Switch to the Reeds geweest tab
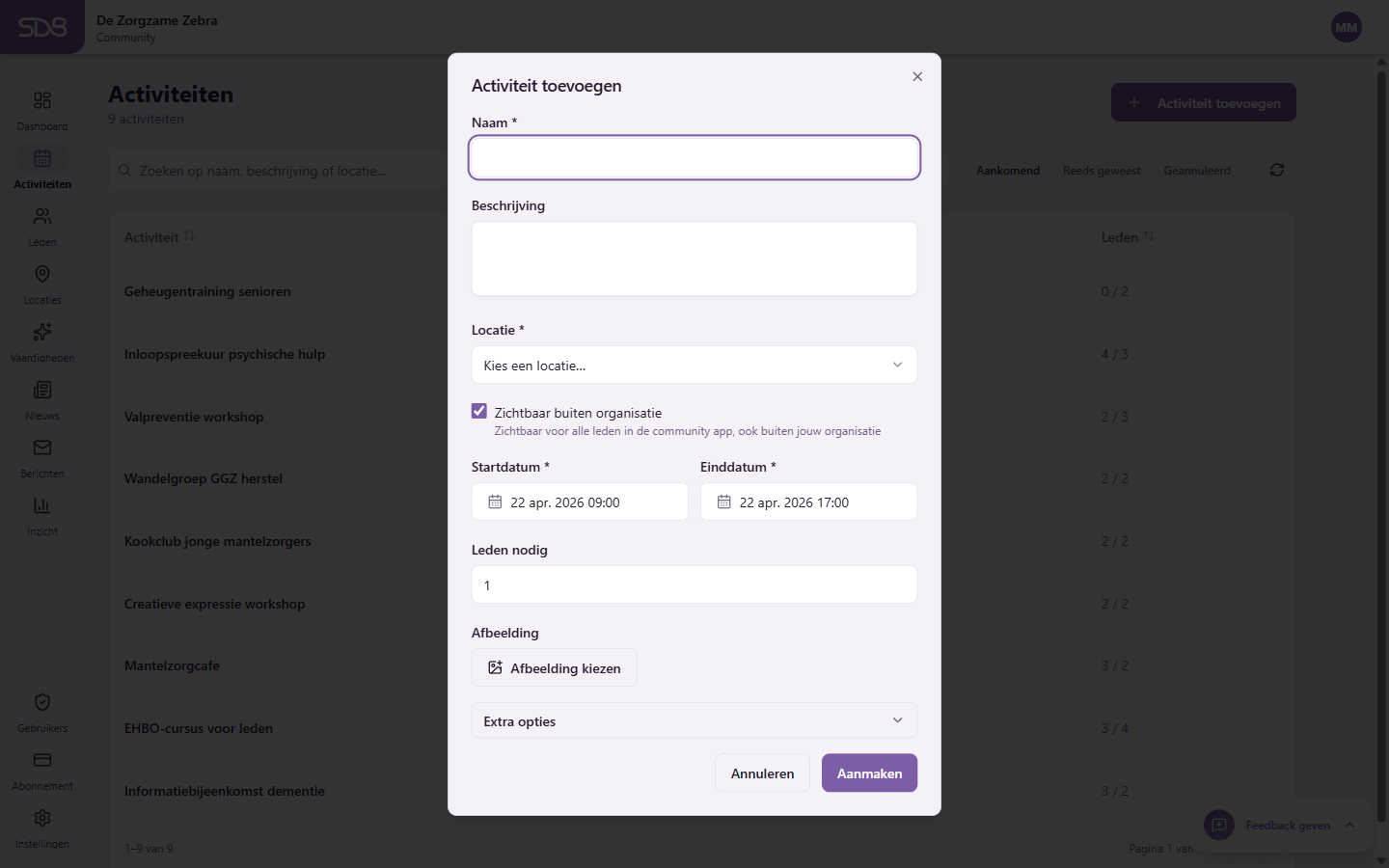This screenshot has width=1389, height=868. [1101, 171]
